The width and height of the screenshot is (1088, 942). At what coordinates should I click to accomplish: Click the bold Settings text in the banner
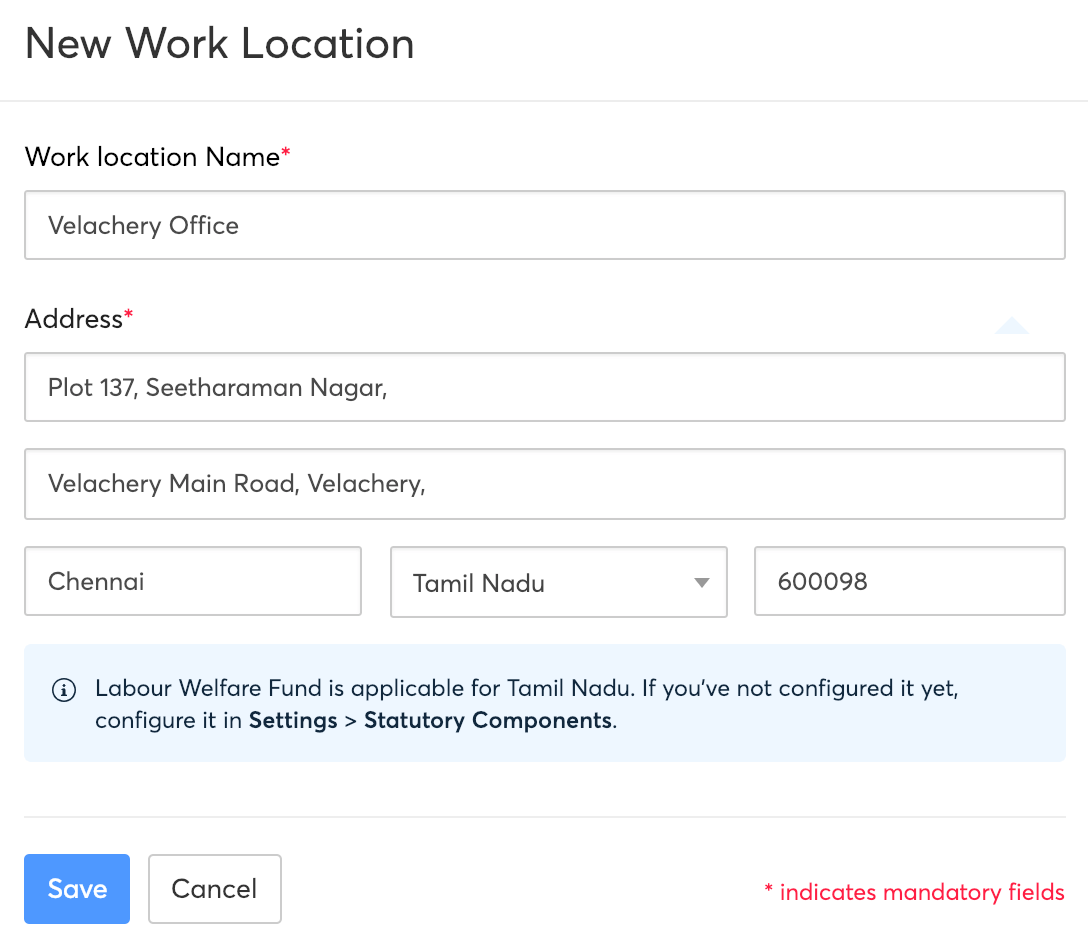pyautogui.click(x=293, y=720)
